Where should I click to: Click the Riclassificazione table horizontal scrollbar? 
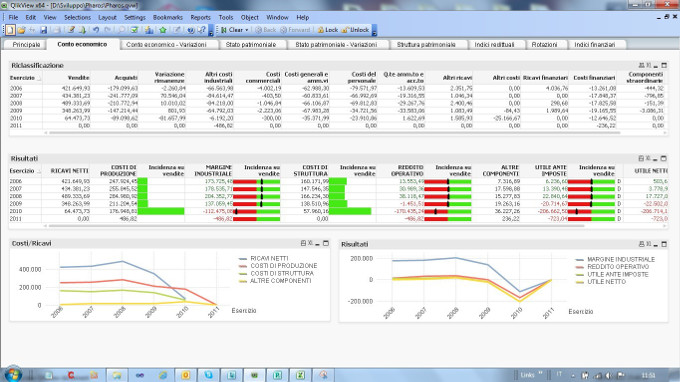click(x=335, y=133)
